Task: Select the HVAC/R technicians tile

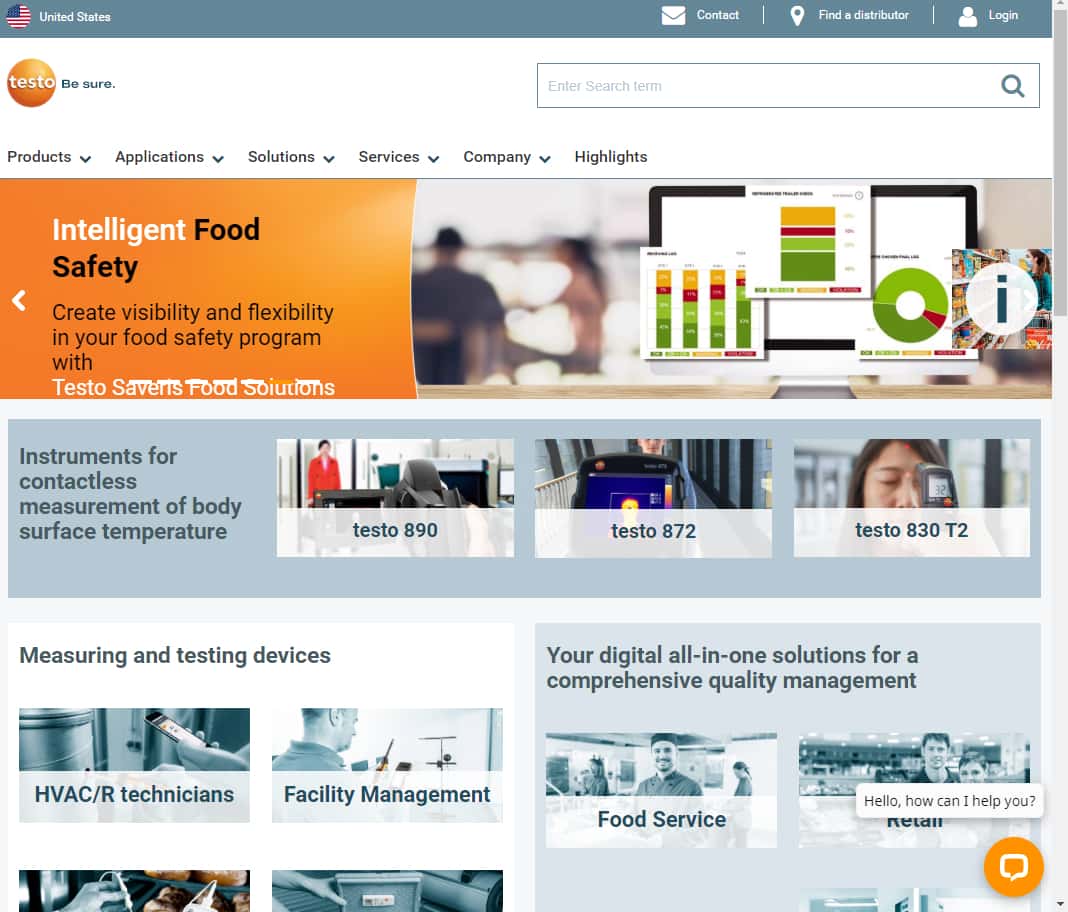Action: [134, 765]
